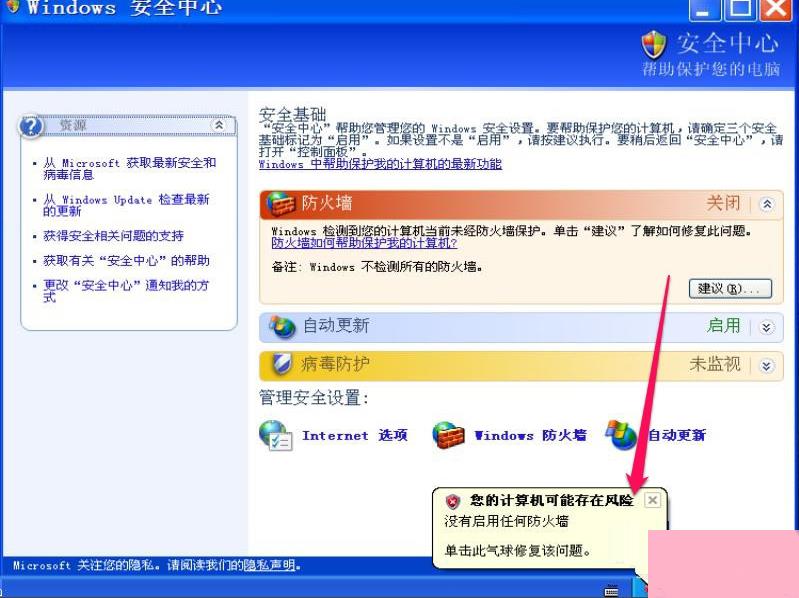
Task: Open link get support for security issues
Action: pyautogui.click(x=113, y=236)
